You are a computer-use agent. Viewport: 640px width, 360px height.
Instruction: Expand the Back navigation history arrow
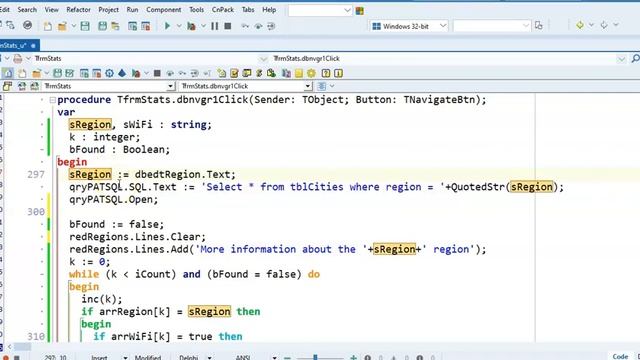[x=591, y=25]
